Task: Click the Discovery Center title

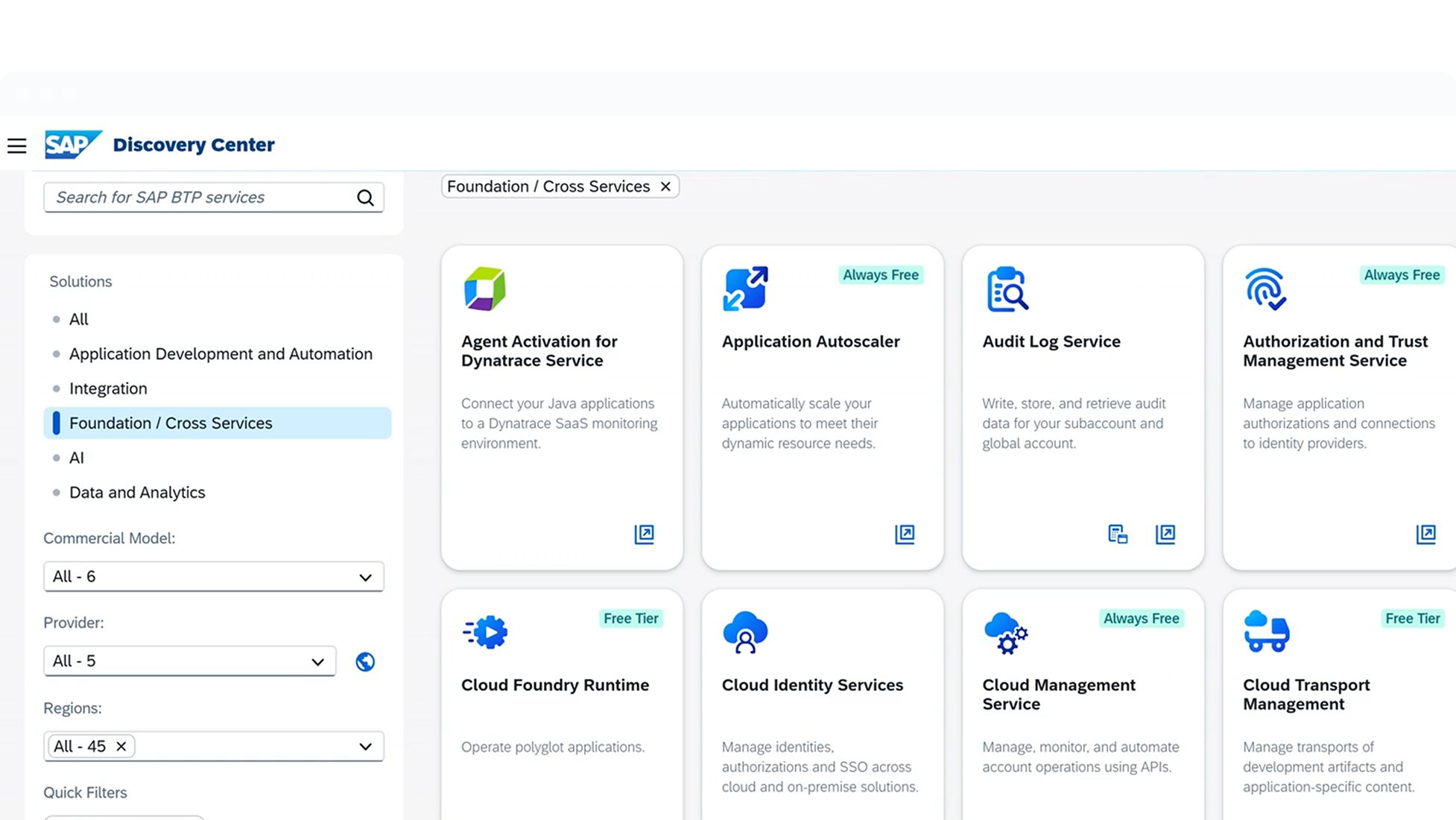Action: [194, 145]
